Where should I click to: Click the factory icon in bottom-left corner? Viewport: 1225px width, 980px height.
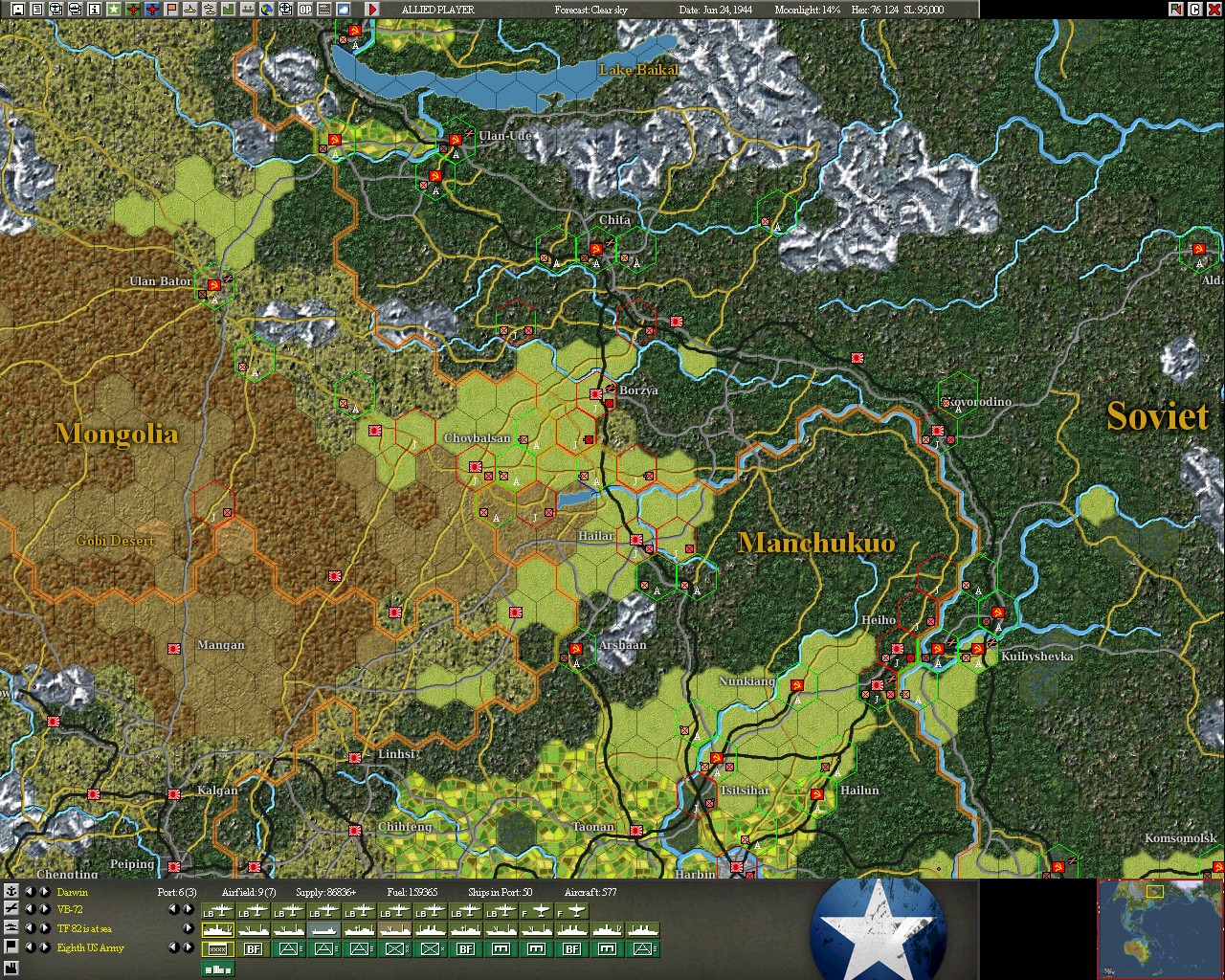click(11, 968)
